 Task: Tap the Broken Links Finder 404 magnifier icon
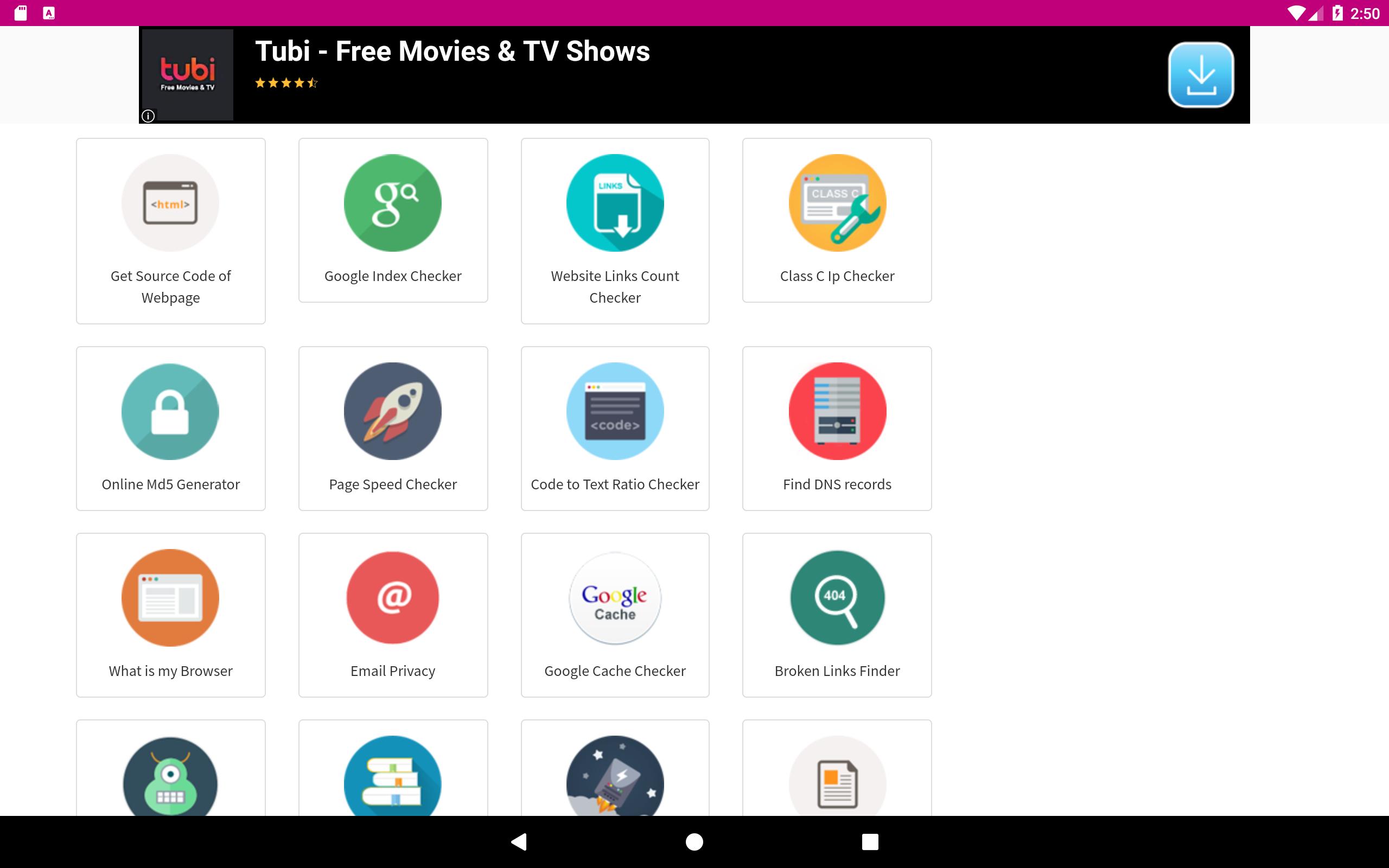click(837, 598)
